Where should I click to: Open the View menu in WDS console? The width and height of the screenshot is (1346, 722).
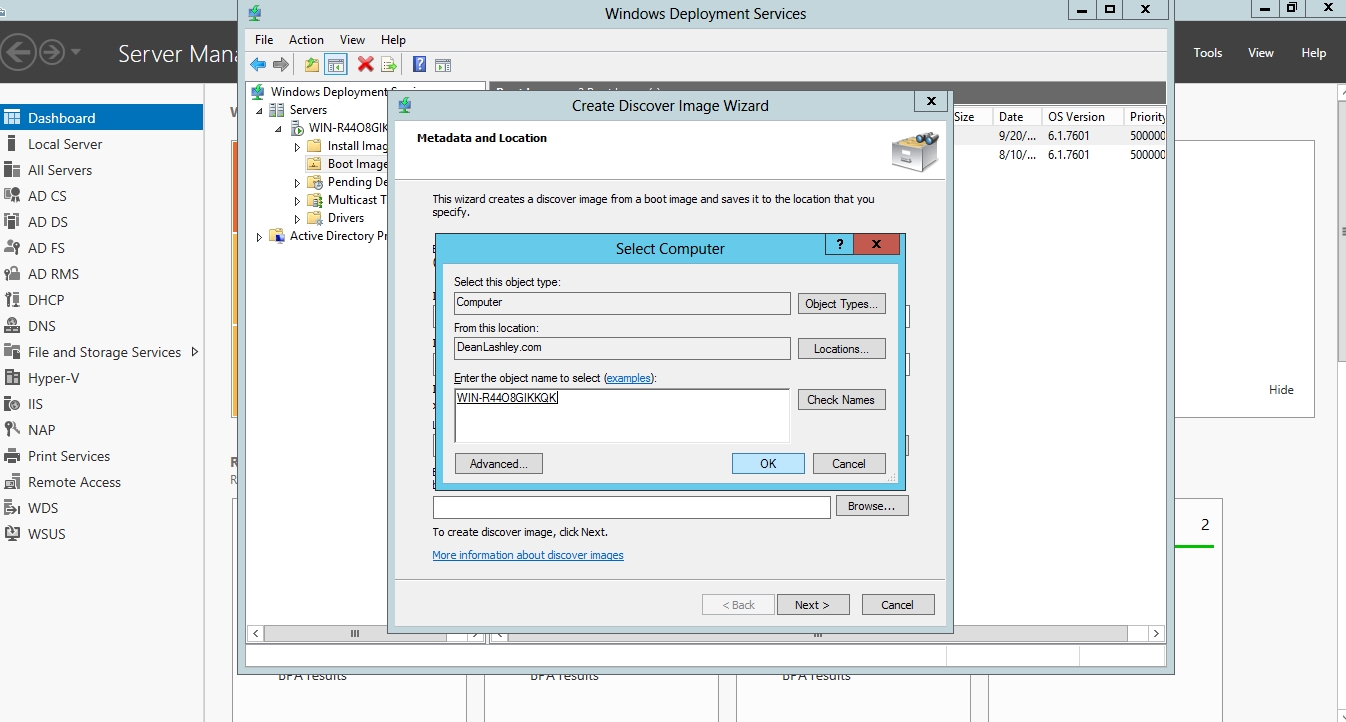(352, 40)
